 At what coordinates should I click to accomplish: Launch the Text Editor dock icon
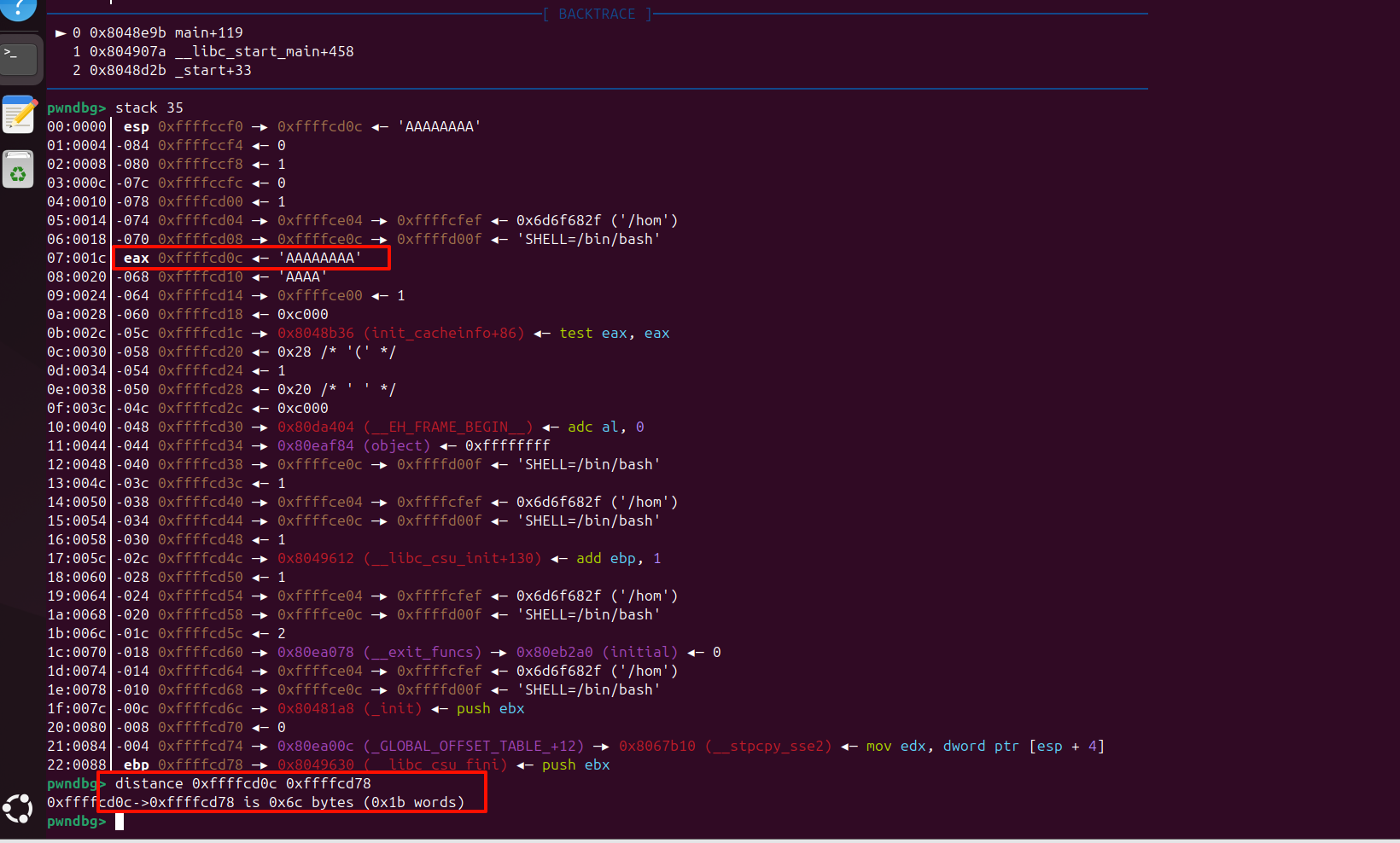click(x=19, y=115)
